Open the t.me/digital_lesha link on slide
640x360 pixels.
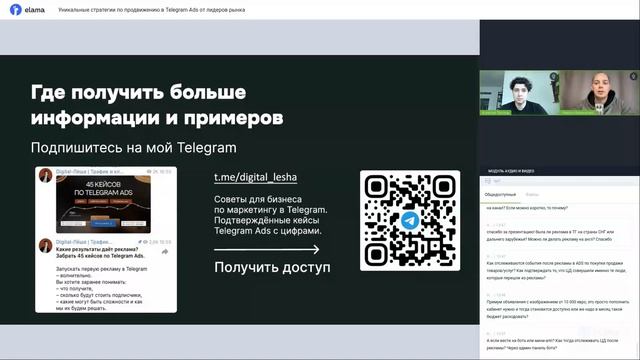(x=256, y=177)
